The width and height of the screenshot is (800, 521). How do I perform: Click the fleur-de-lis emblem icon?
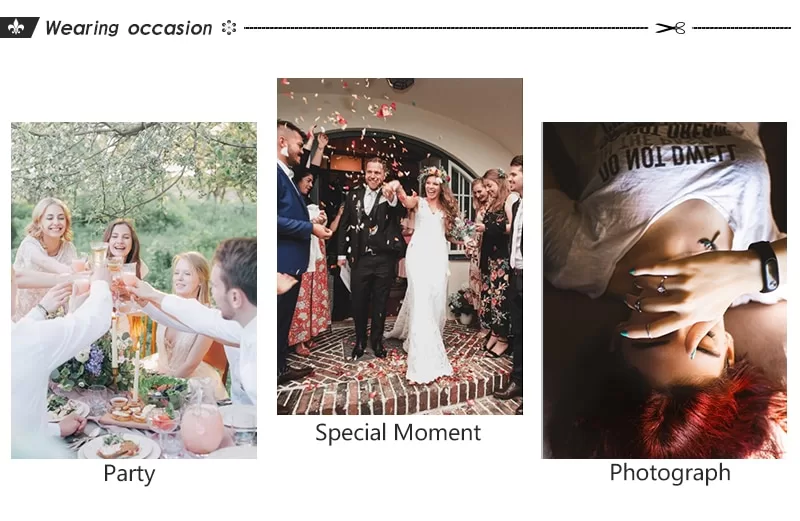pos(16,28)
